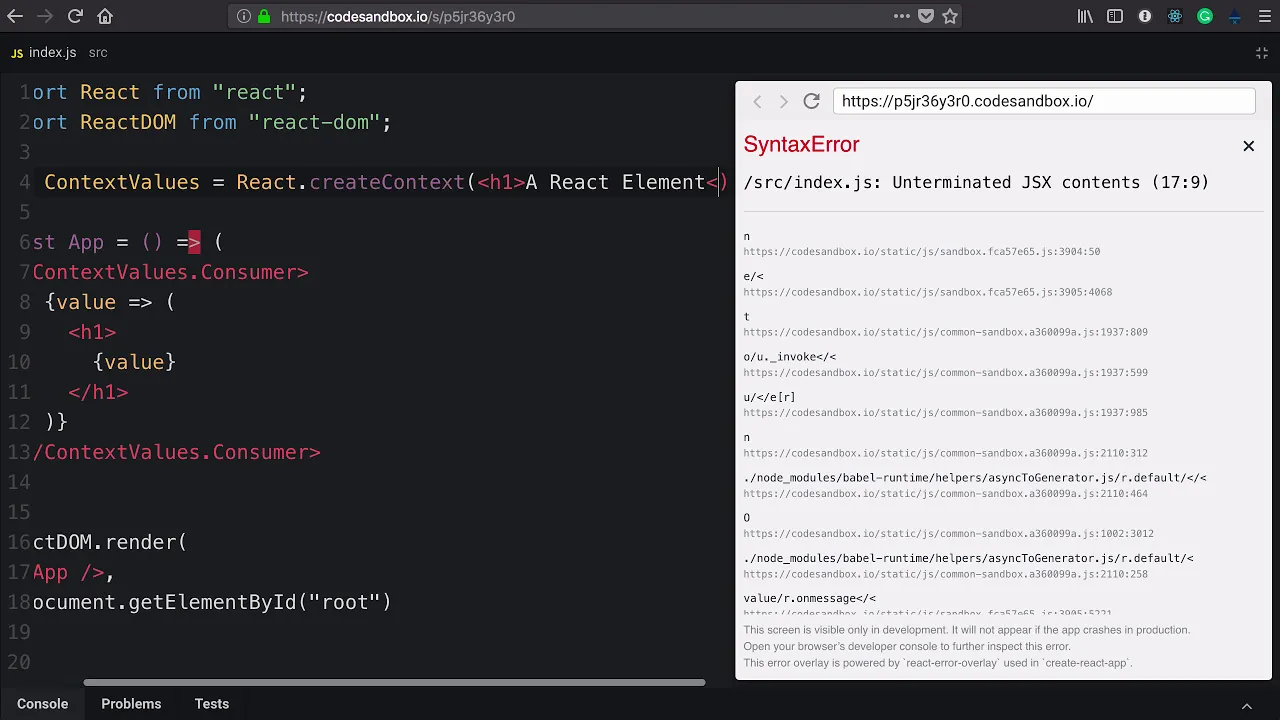The width and height of the screenshot is (1280, 720).
Task: Go back in the browser
Action: 15,16
